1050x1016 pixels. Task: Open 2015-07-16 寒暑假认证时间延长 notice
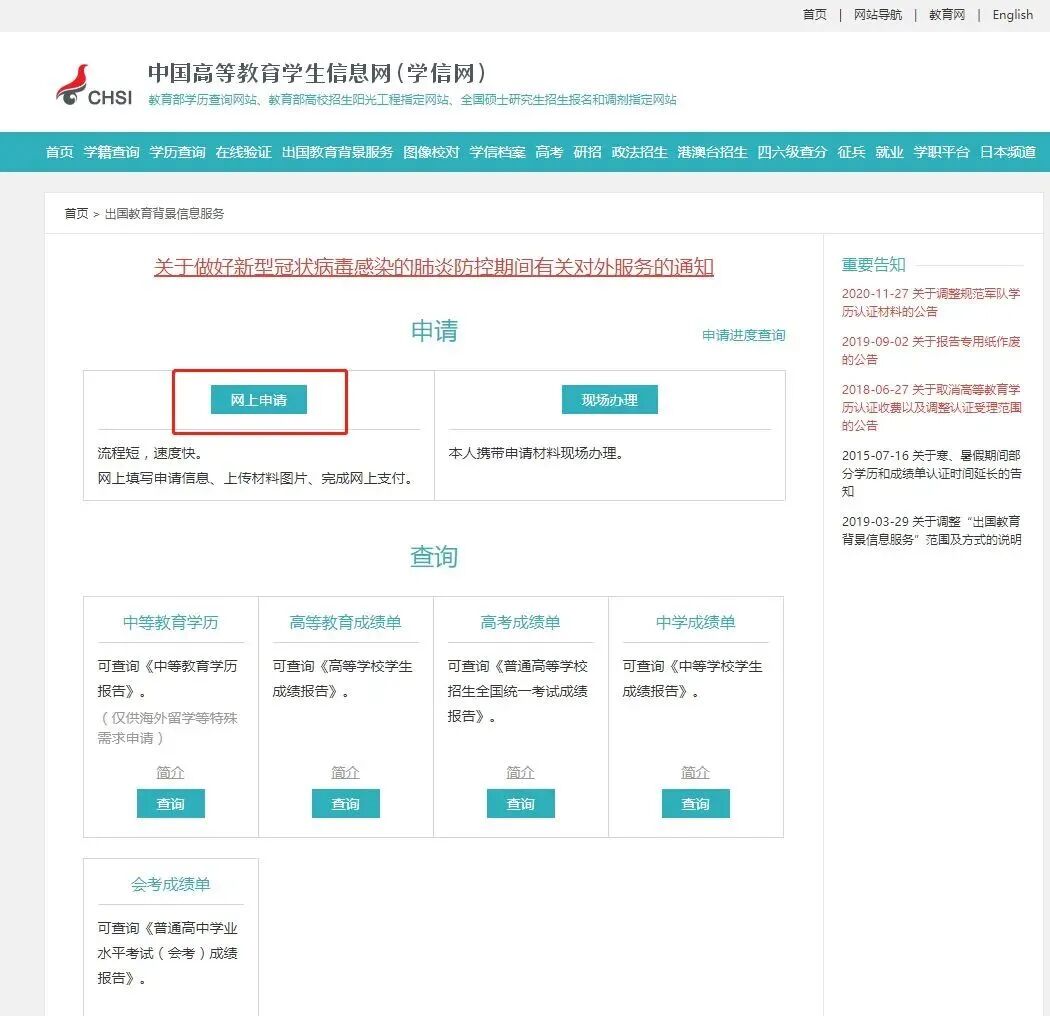[931, 473]
